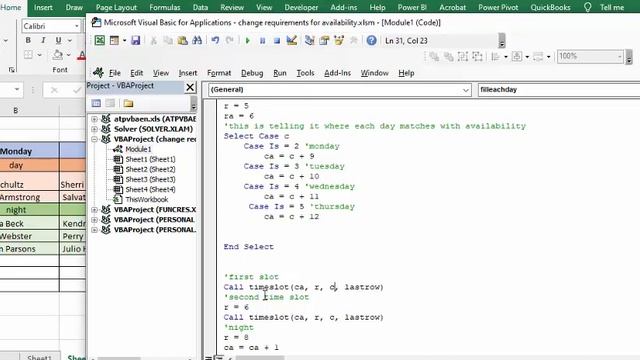
Task: Save the project with the floppy disk icon
Action: tap(136, 40)
